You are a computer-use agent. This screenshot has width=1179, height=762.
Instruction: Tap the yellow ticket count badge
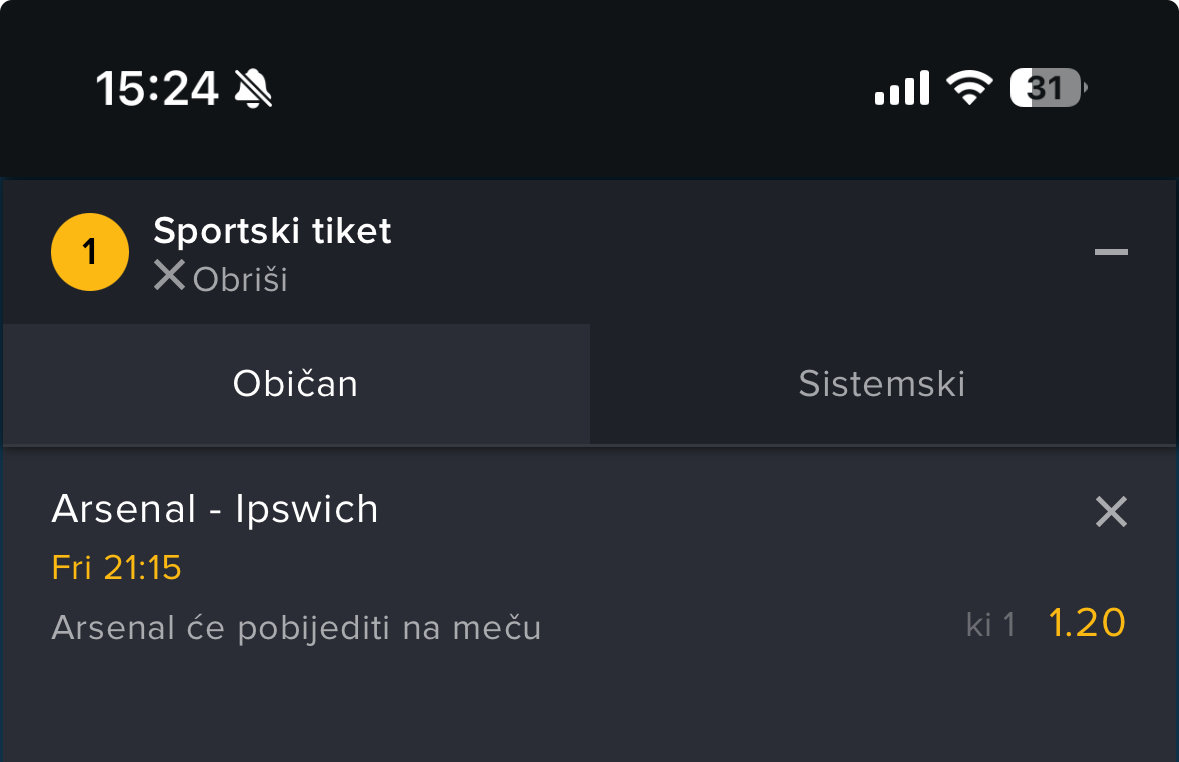click(90, 252)
